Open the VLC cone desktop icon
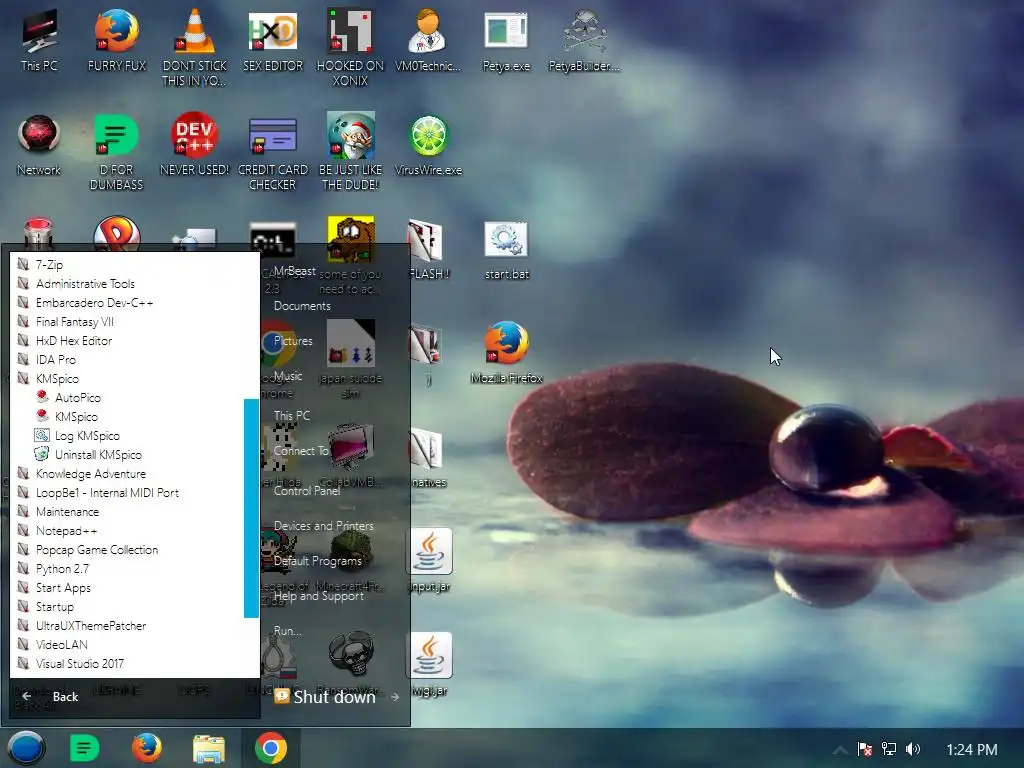This screenshot has width=1024, height=768. 195,47
